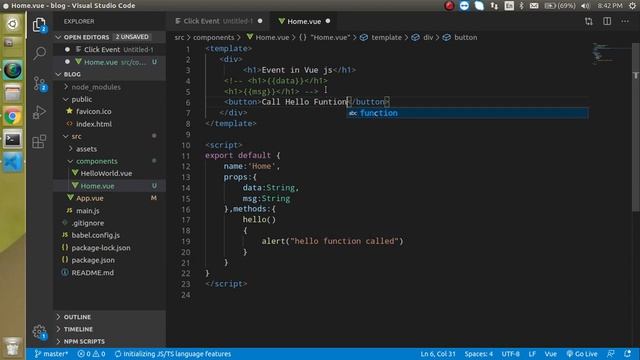Open the Manage gear in activity bar
The image size is (640, 360).
coord(39,331)
